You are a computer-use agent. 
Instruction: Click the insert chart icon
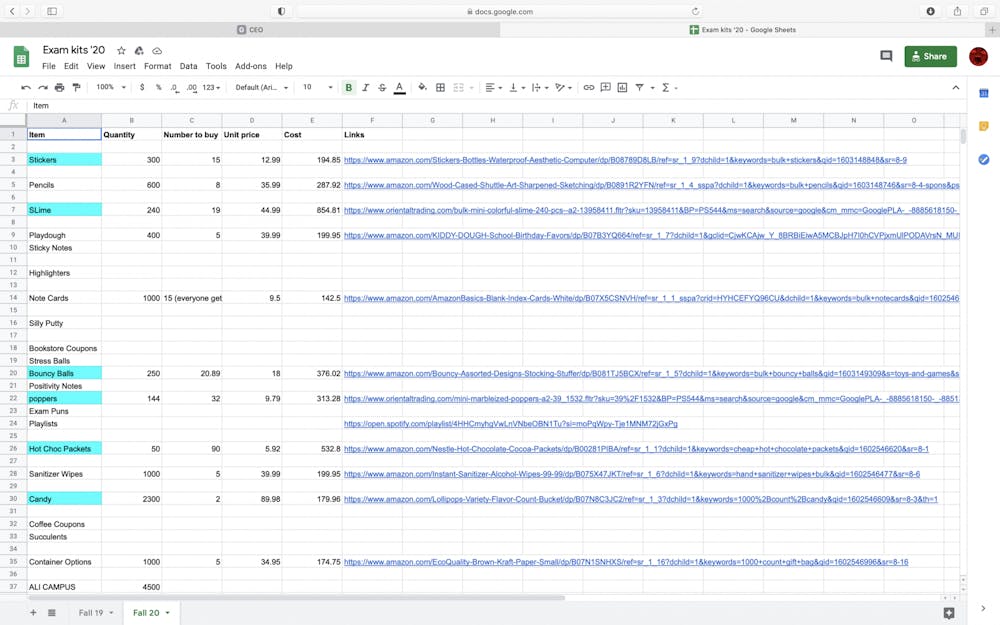(x=622, y=88)
